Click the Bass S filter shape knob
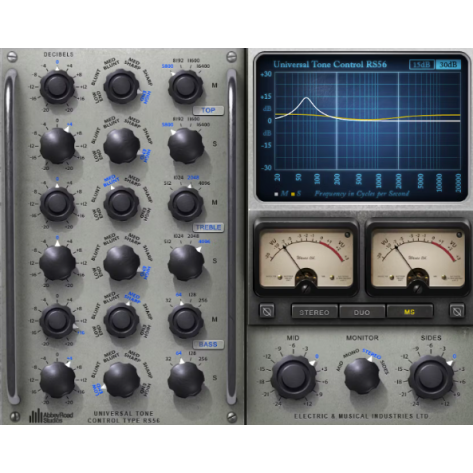 coord(121,380)
